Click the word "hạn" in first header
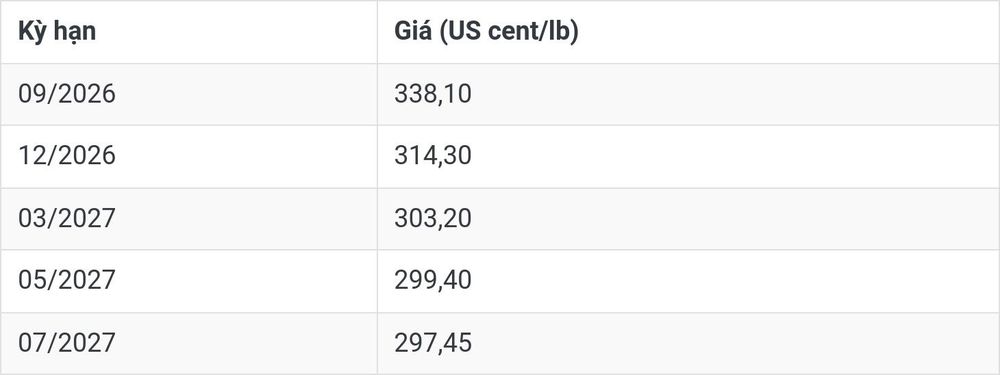1000x375 pixels. [x=75, y=32]
